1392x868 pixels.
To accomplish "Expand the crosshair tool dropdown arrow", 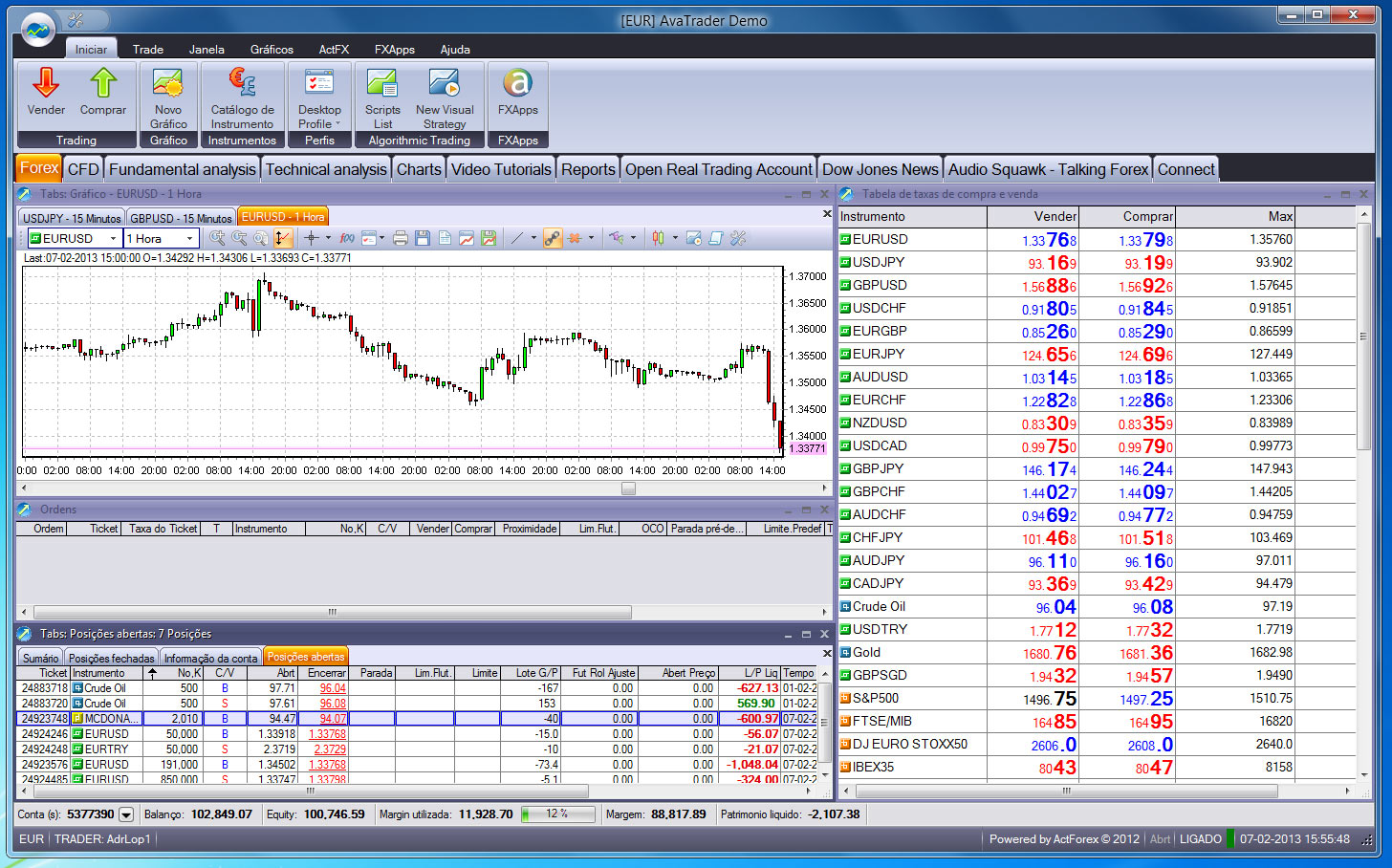I will 328,238.
